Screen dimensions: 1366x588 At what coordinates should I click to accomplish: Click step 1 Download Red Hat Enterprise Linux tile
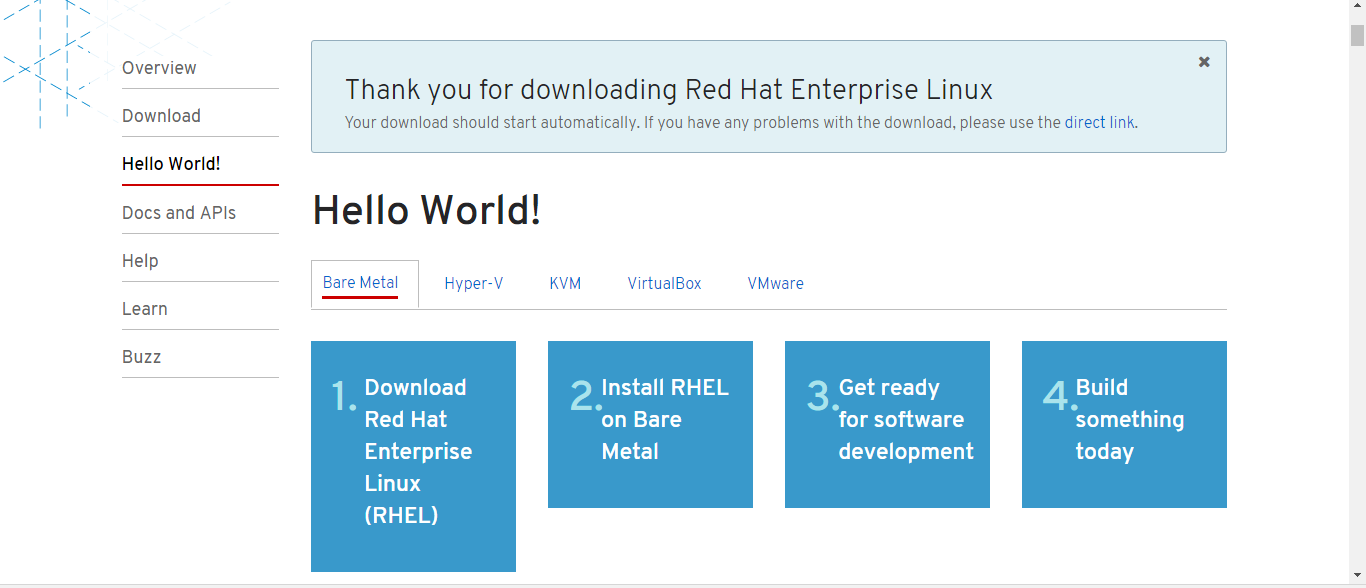[x=413, y=456]
